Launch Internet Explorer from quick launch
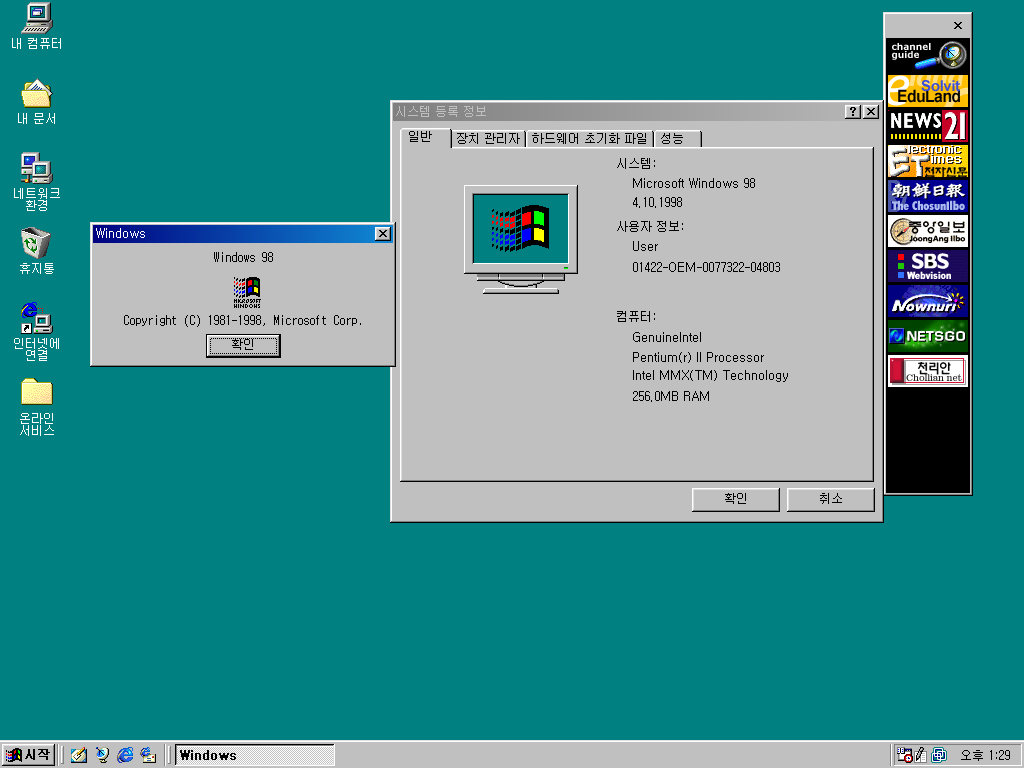This screenshot has height=768, width=1024. pos(125,755)
